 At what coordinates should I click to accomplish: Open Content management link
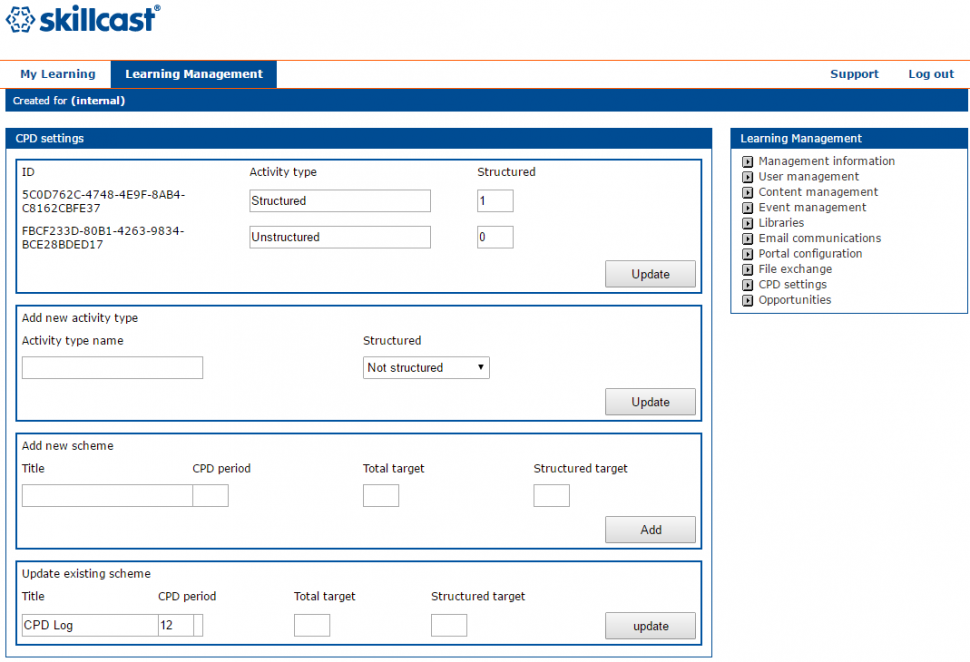click(x=818, y=192)
